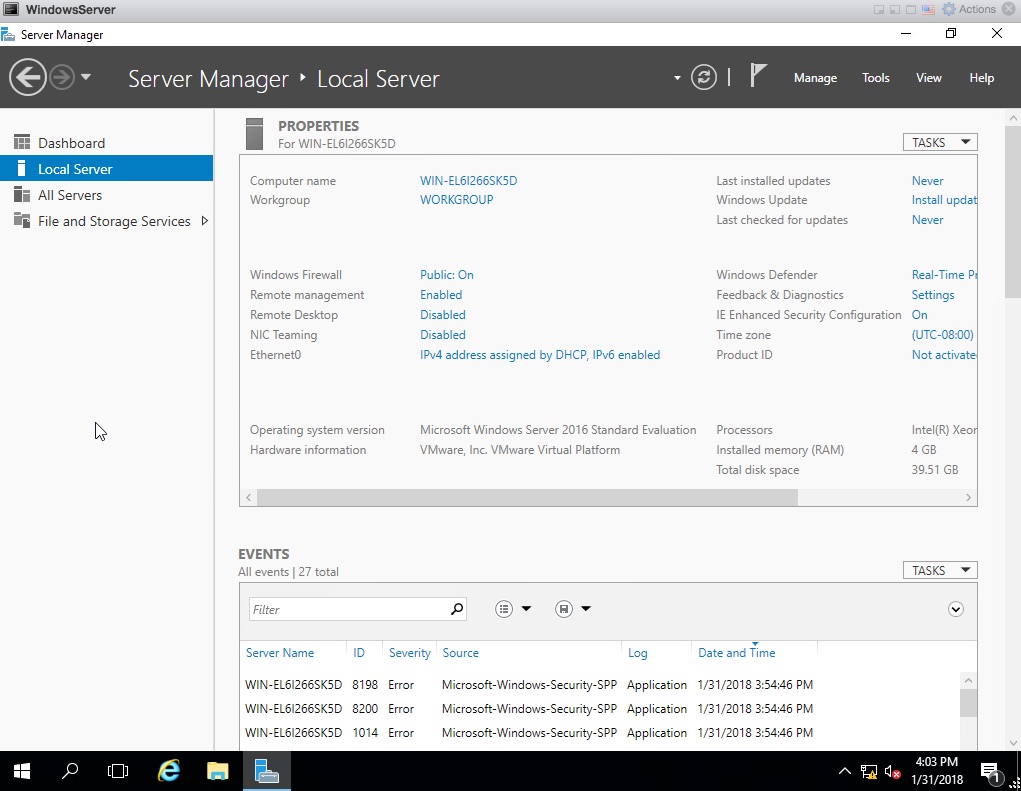1021x791 pixels.
Task: Click the filter search magnifier icon
Action: coord(457,609)
